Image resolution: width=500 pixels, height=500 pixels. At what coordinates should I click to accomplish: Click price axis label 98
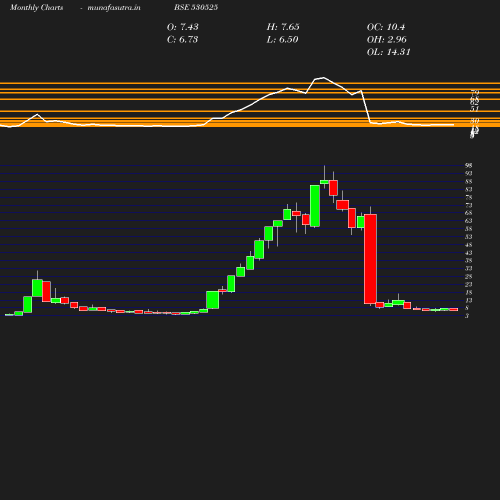(469, 166)
